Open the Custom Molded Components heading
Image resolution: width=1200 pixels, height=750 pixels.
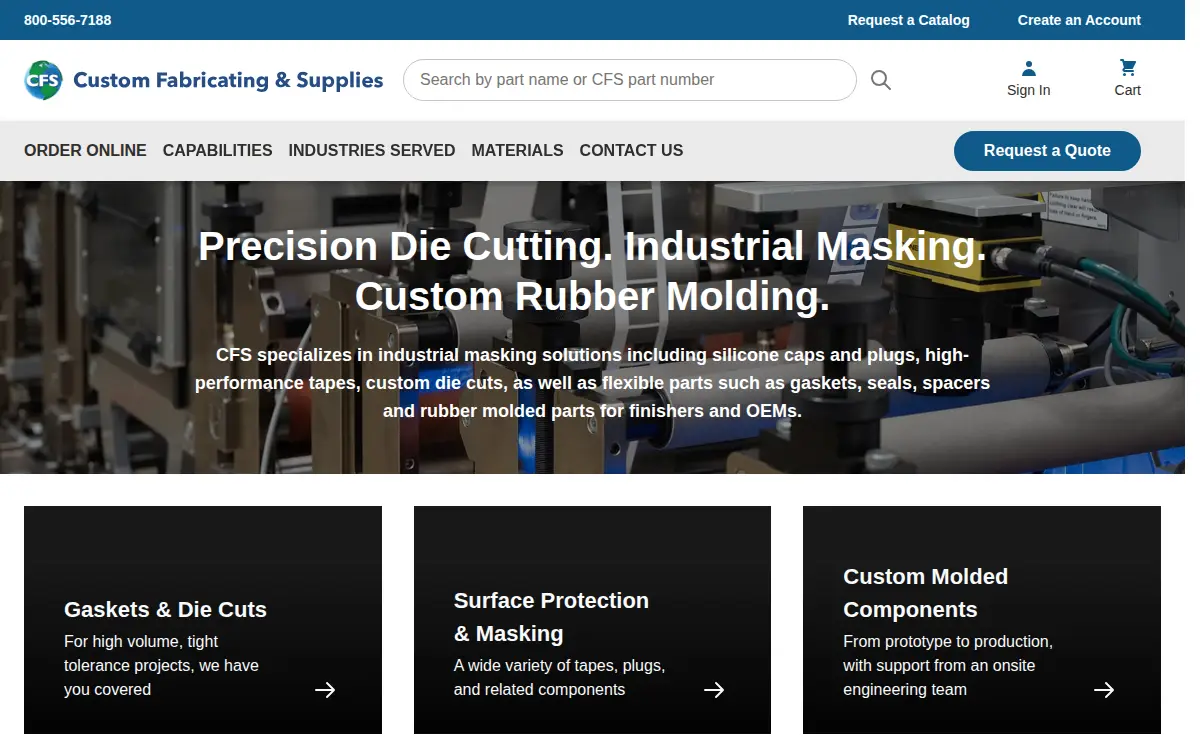coord(925,593)
